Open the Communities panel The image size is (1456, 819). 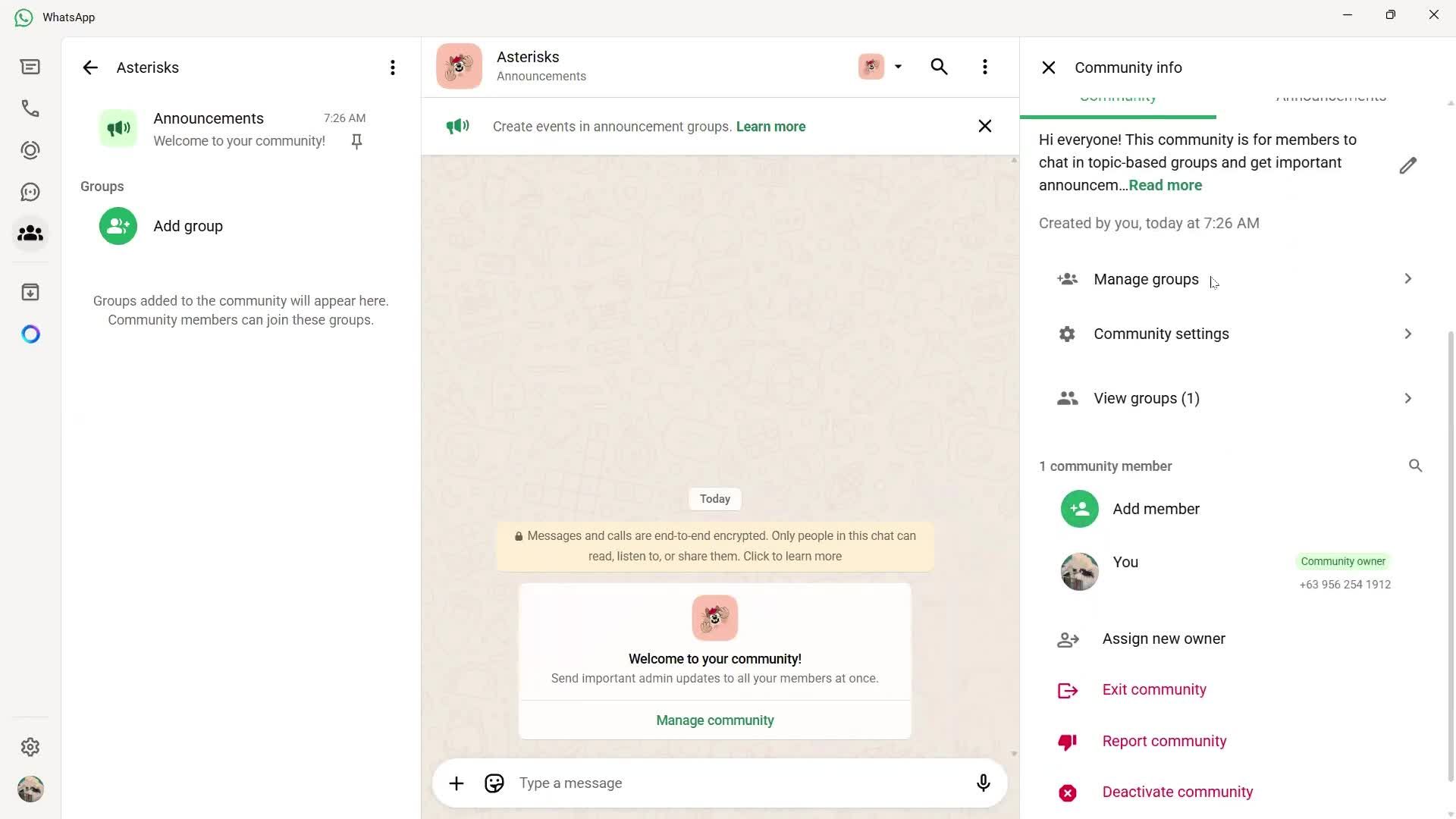coord(30,234)
